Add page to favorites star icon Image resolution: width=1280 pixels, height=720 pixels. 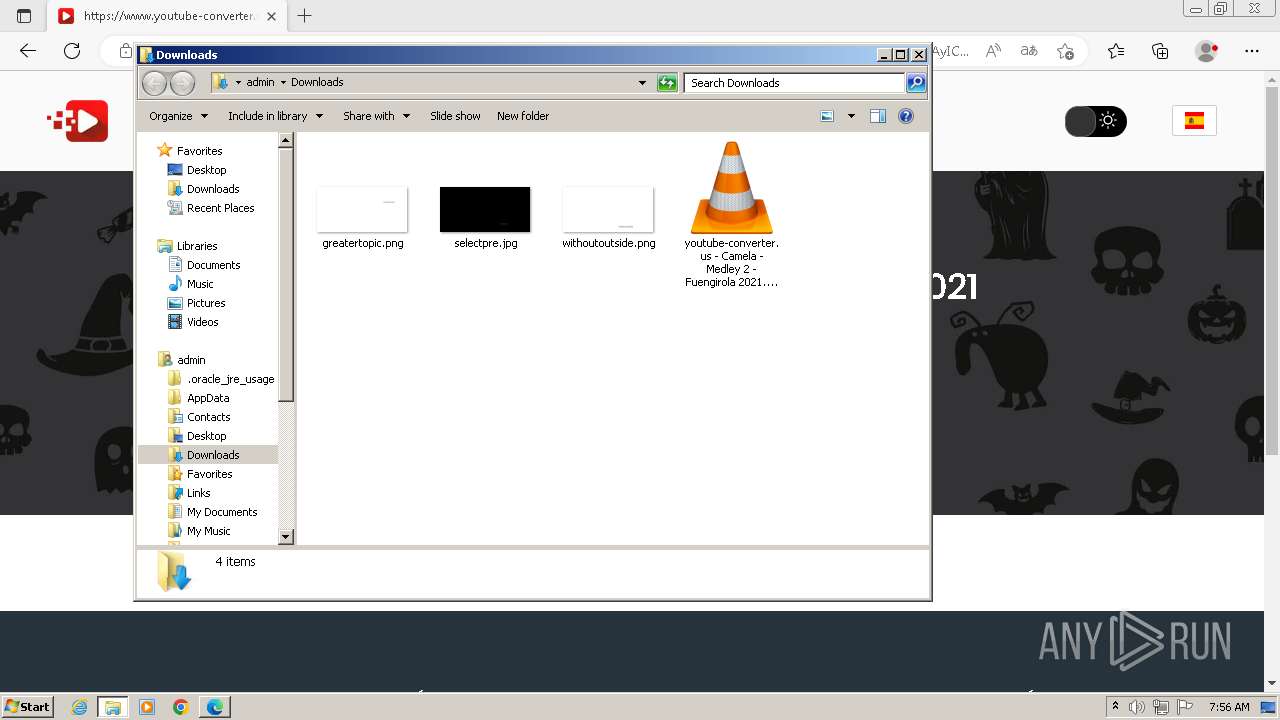[1065, 51]
